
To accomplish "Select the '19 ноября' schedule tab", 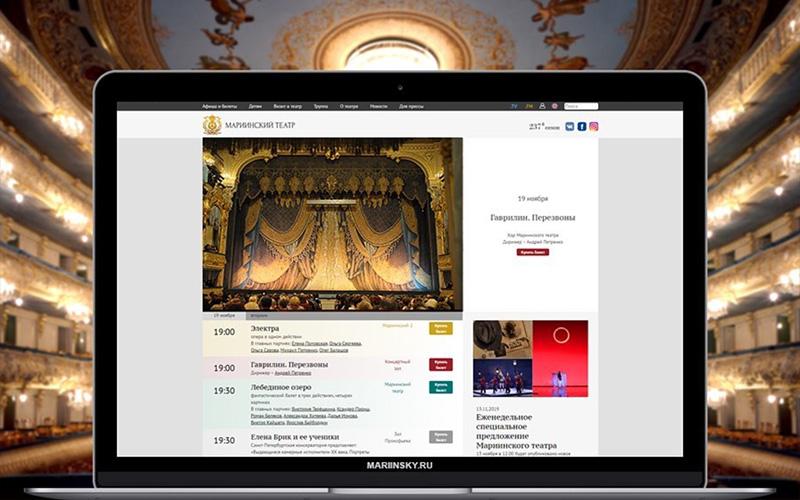I will click(x=224, y=316).
